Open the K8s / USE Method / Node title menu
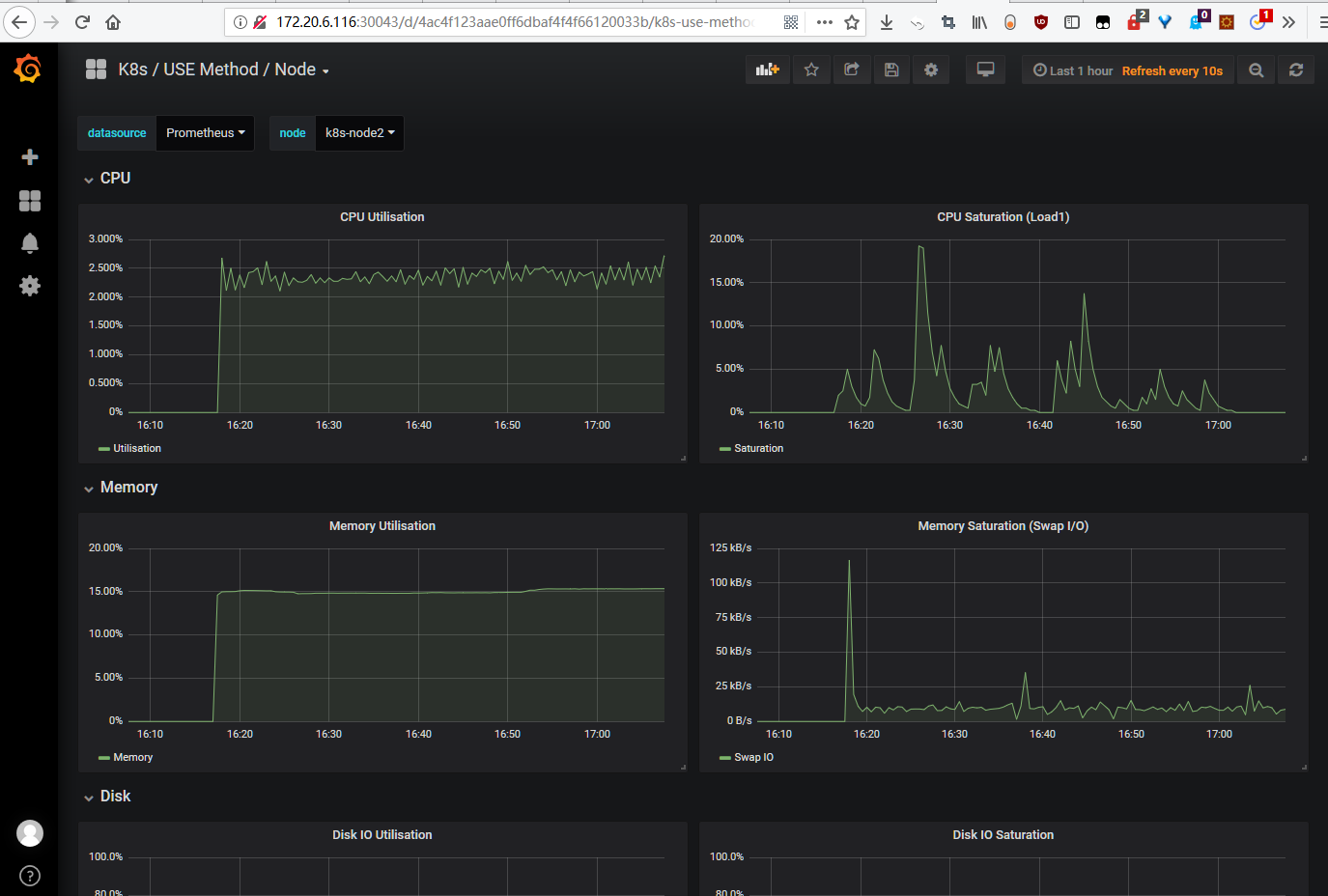 [x=220, y=70]
